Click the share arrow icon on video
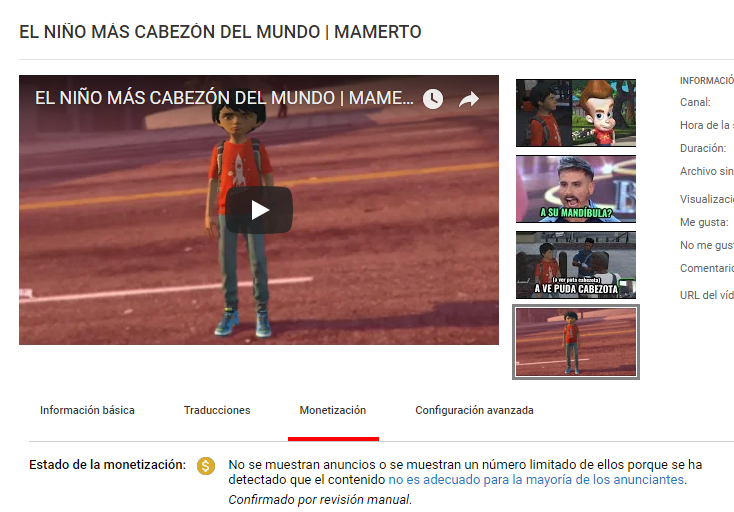This screenshot has height=512, width=734. click(469, 99)
